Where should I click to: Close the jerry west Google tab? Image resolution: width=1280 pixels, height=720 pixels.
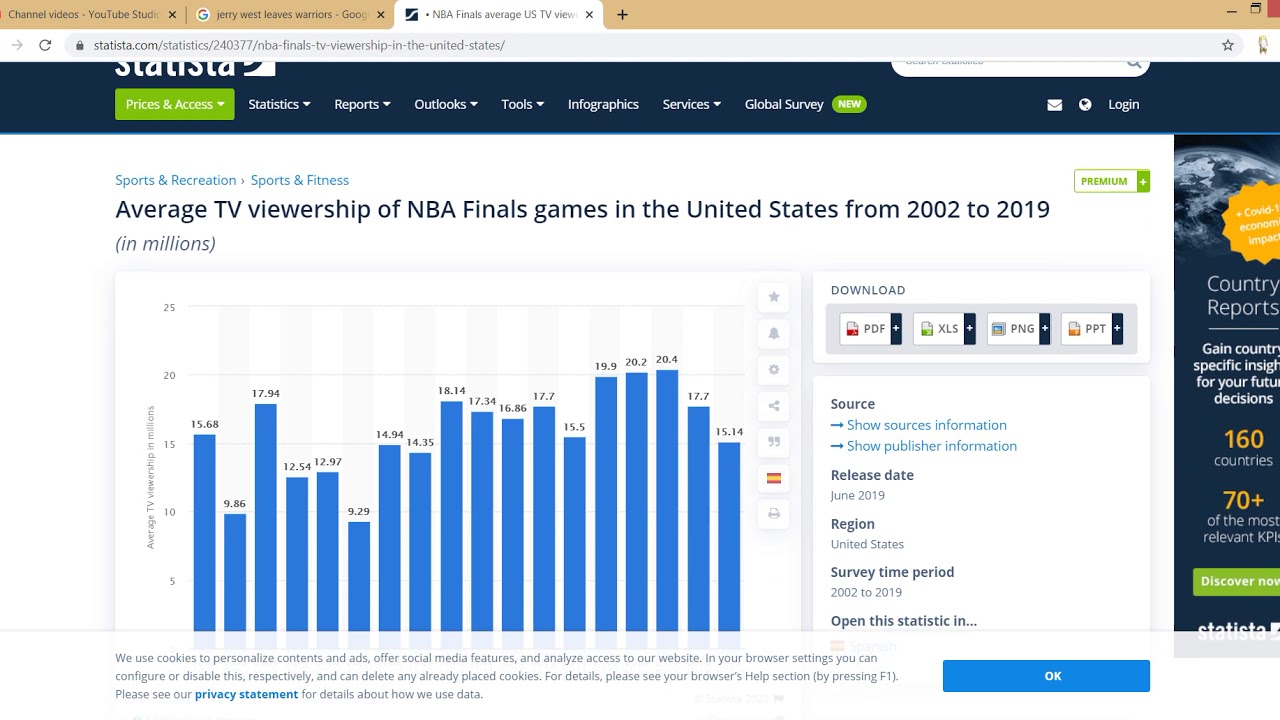click(x=381, y=15)
